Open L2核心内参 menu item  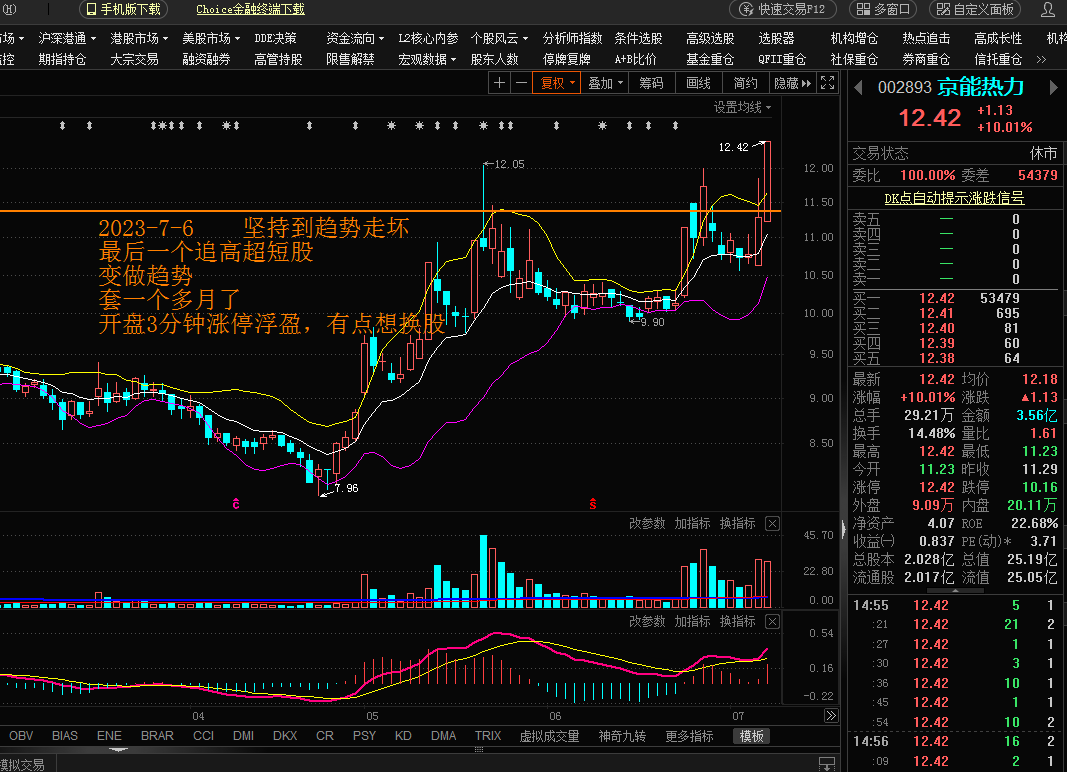(428, 38)
